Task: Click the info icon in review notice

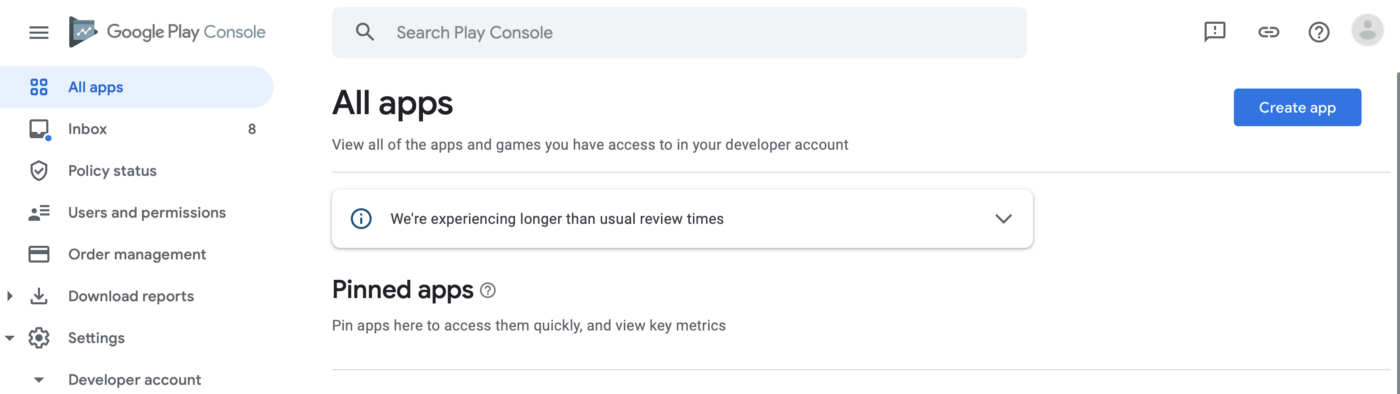Action: point(362,218)
